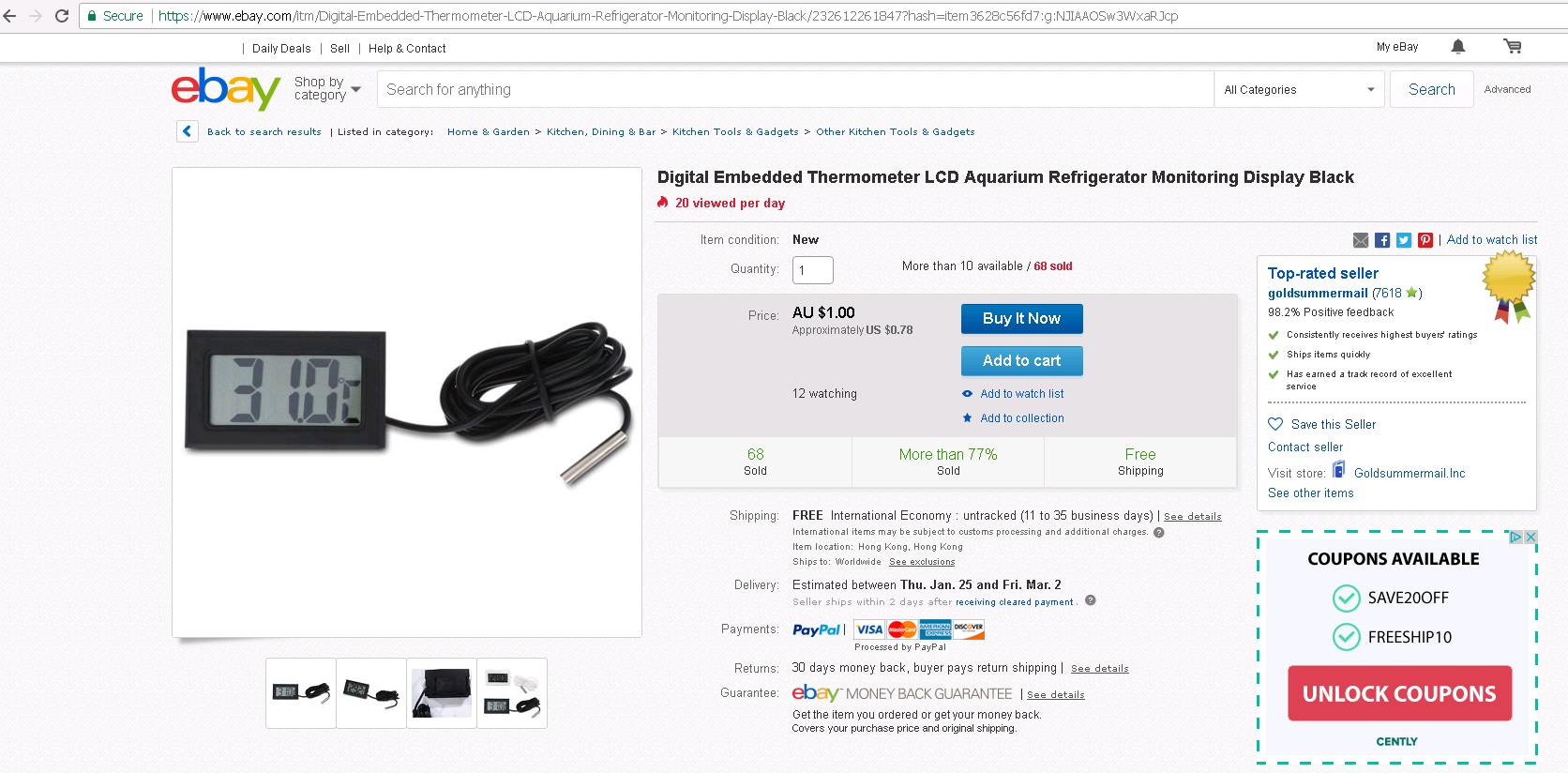Click the Quantity input field
1568x773 pixels.
tap(812, 270)
